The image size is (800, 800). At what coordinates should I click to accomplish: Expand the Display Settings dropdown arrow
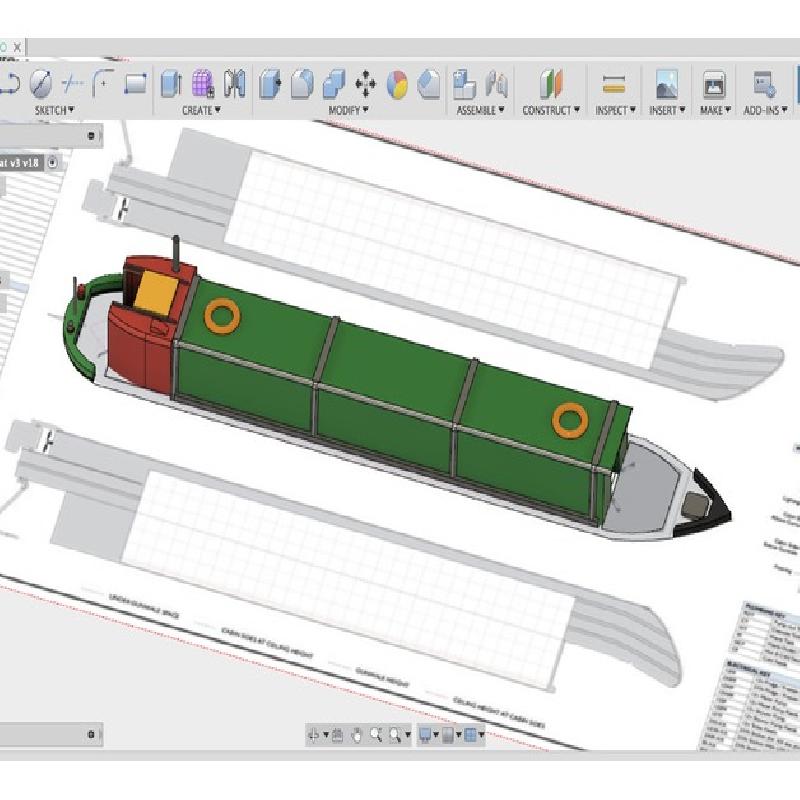point(436,735)
